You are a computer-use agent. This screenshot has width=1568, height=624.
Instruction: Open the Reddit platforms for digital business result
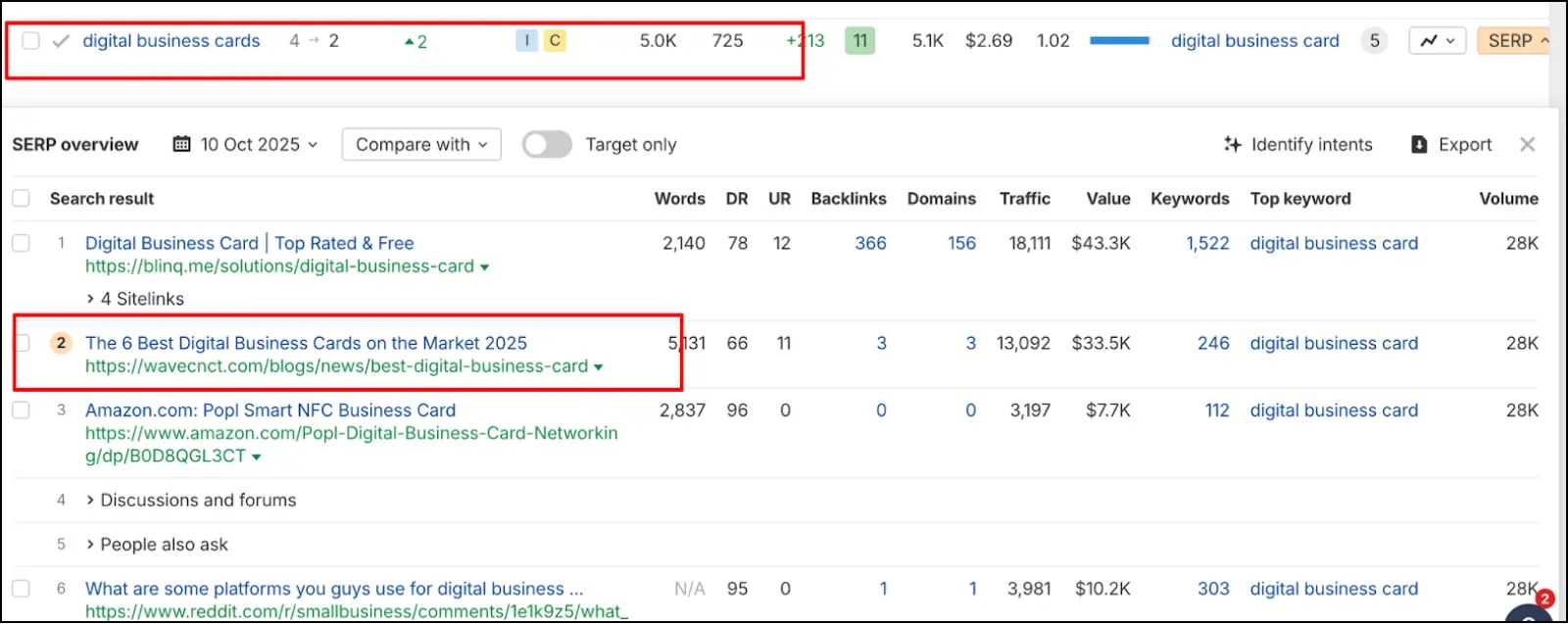(334, 589)
